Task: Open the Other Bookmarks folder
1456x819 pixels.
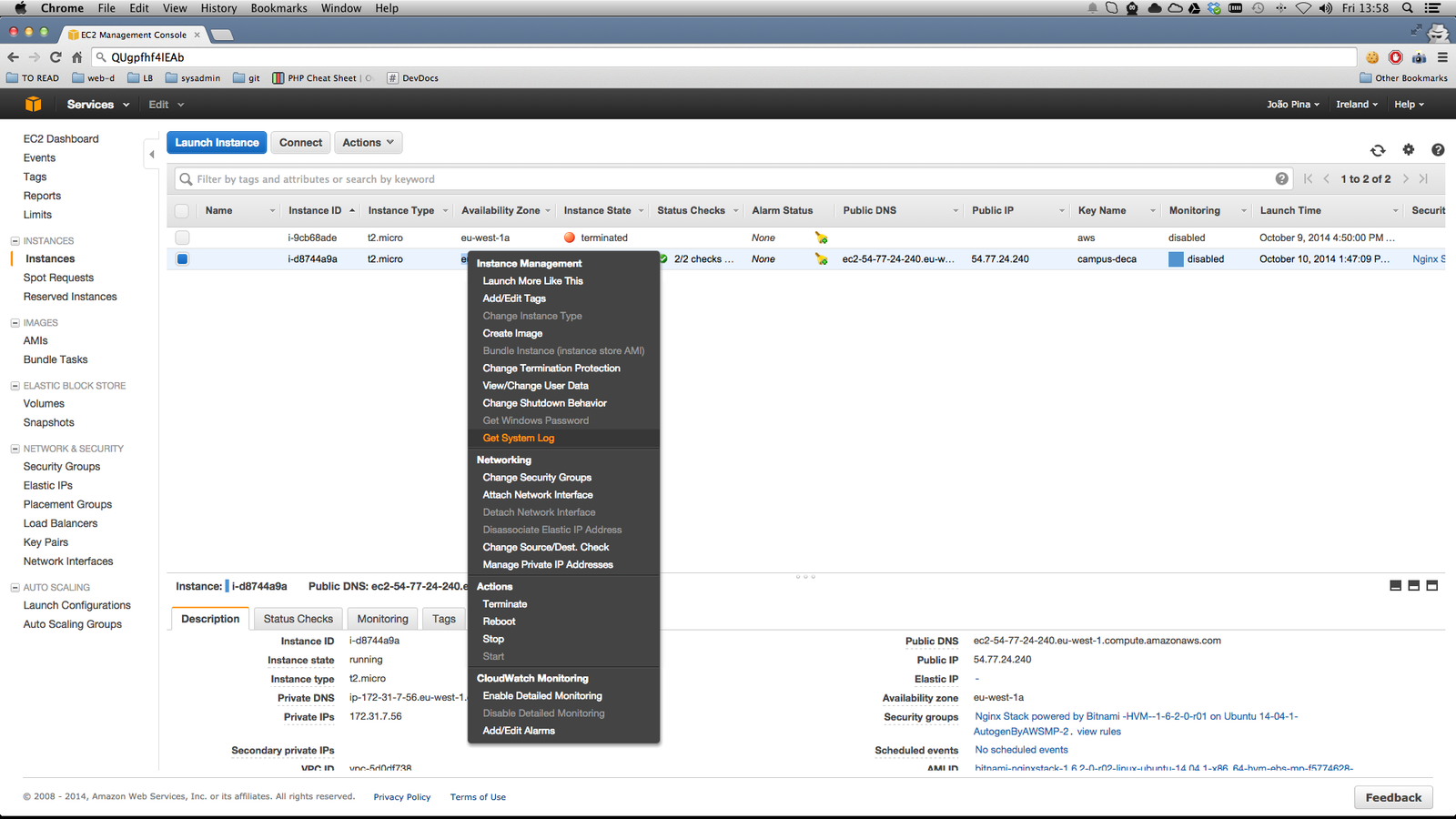Action: [1404, 78]
